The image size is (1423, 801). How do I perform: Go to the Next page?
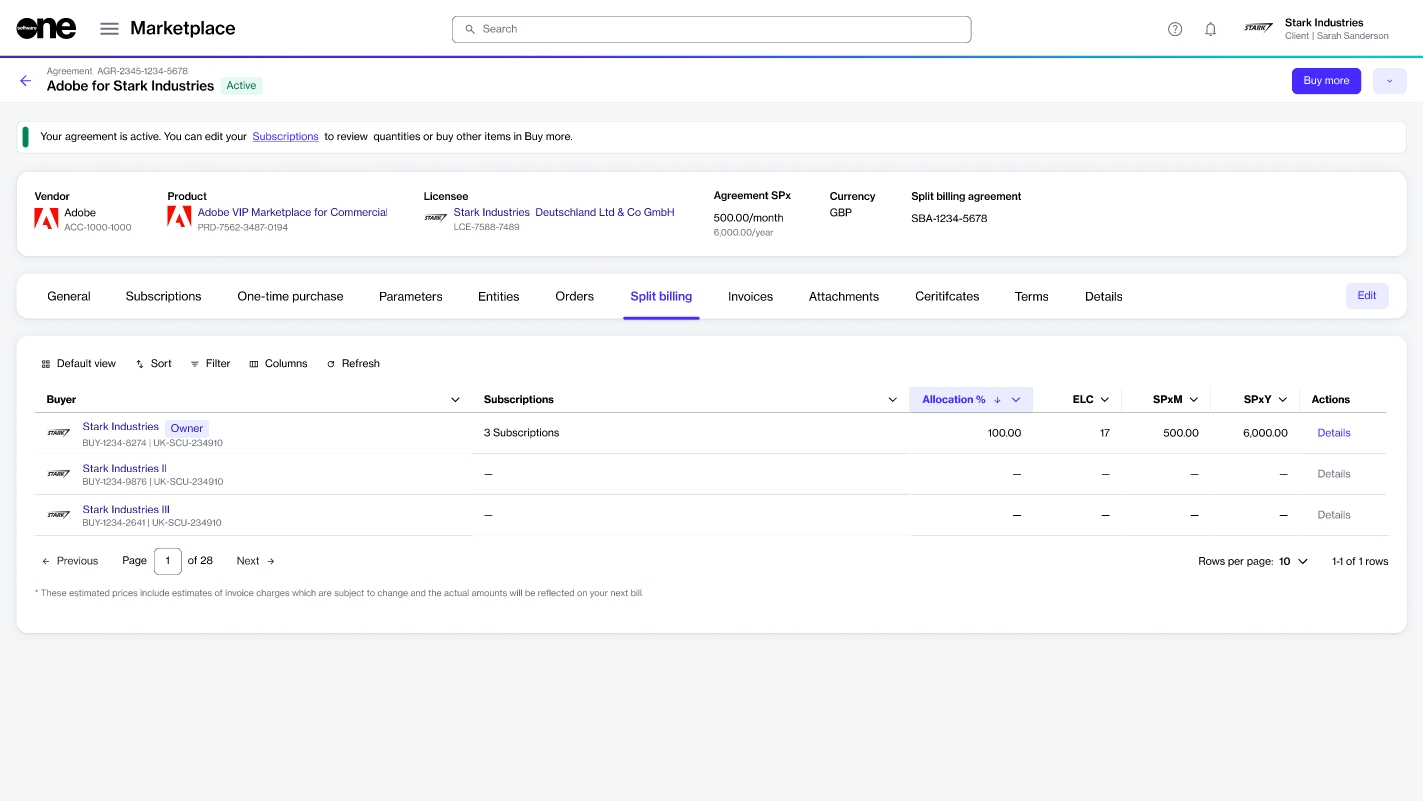tap(255, 561)
